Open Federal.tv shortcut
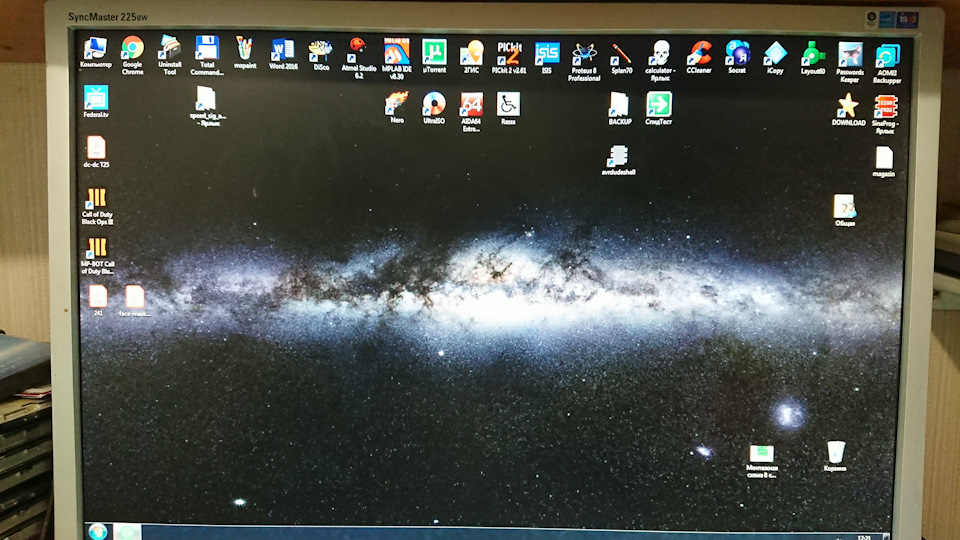Screen dimensions: 960x540 point(96,102)
